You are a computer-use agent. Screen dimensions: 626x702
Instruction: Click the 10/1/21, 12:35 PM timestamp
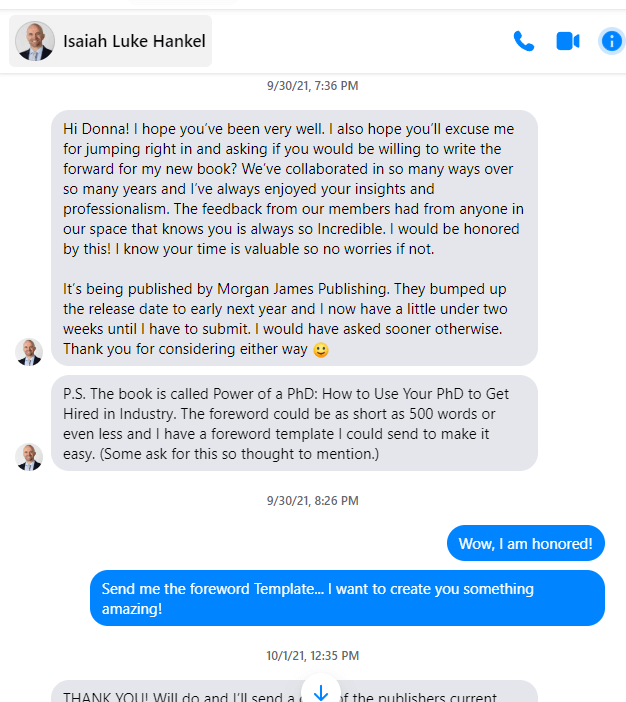pyautogui.click(x=312, y=656)
